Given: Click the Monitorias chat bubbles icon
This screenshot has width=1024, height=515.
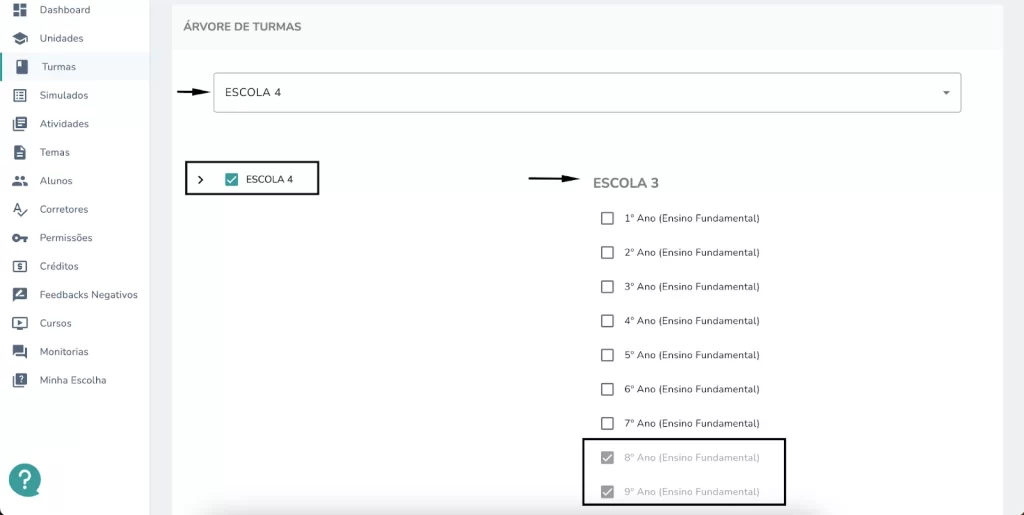Looking at the screenshot, I should pos(20,352).
